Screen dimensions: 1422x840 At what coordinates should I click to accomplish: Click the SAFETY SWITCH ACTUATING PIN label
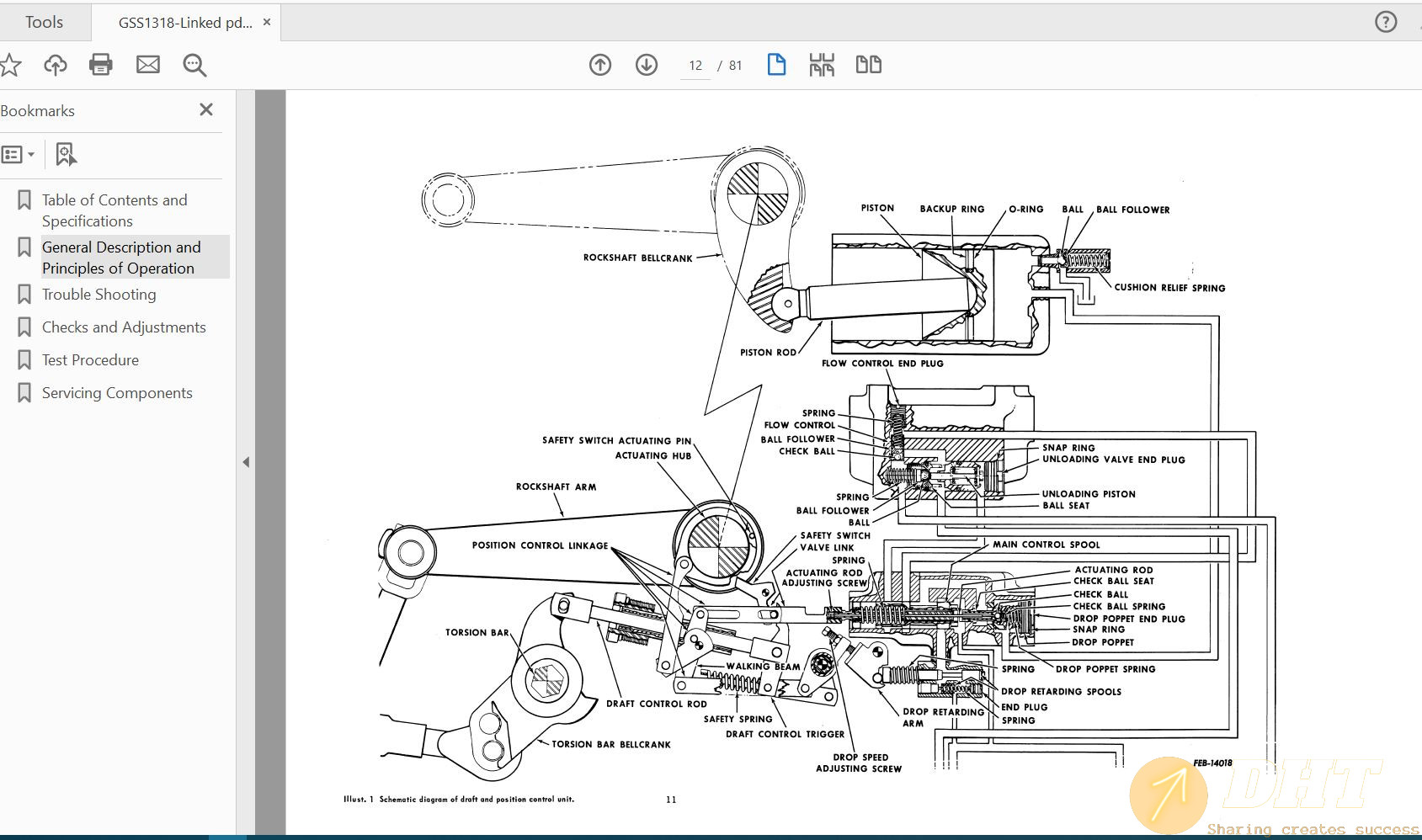click(616, 441)
